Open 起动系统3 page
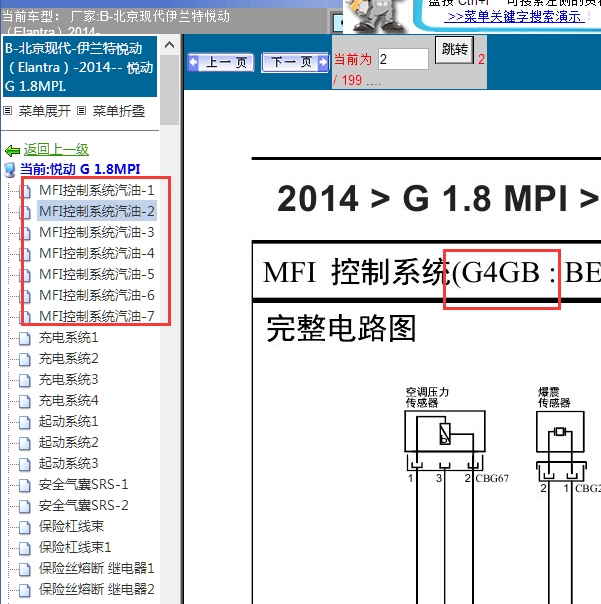The image size is (601, 604). click(x=69, y=463)
